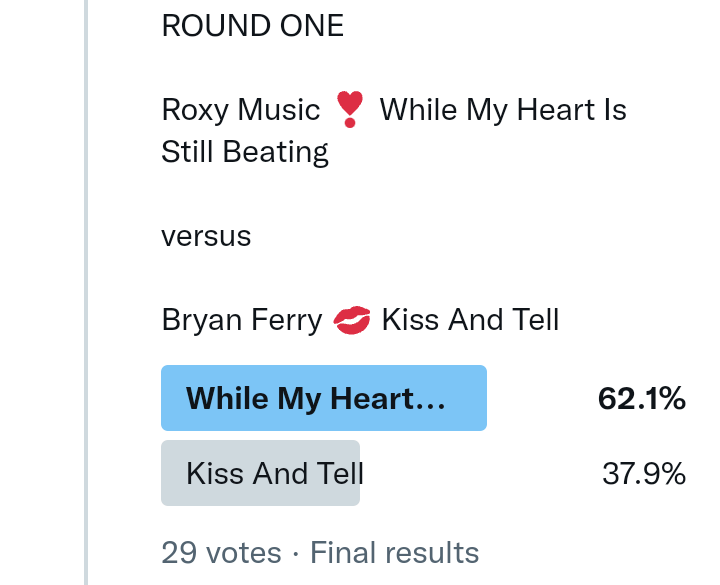Click the 62.1% result percentage
The image size is (720, 585).
pos(641,399)
